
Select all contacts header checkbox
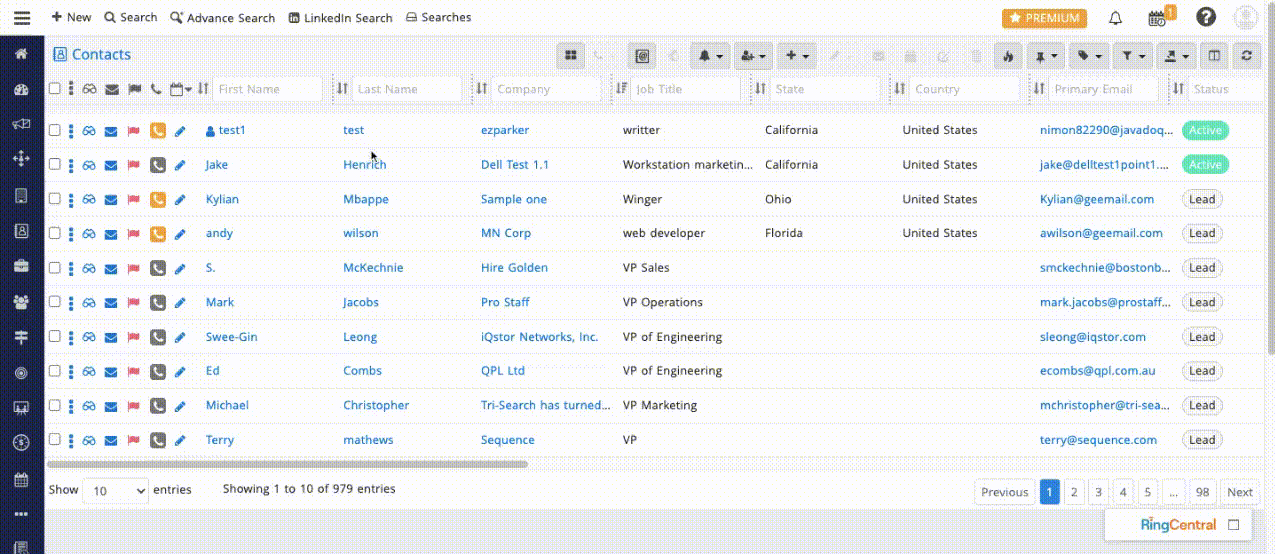coord(55,89)
